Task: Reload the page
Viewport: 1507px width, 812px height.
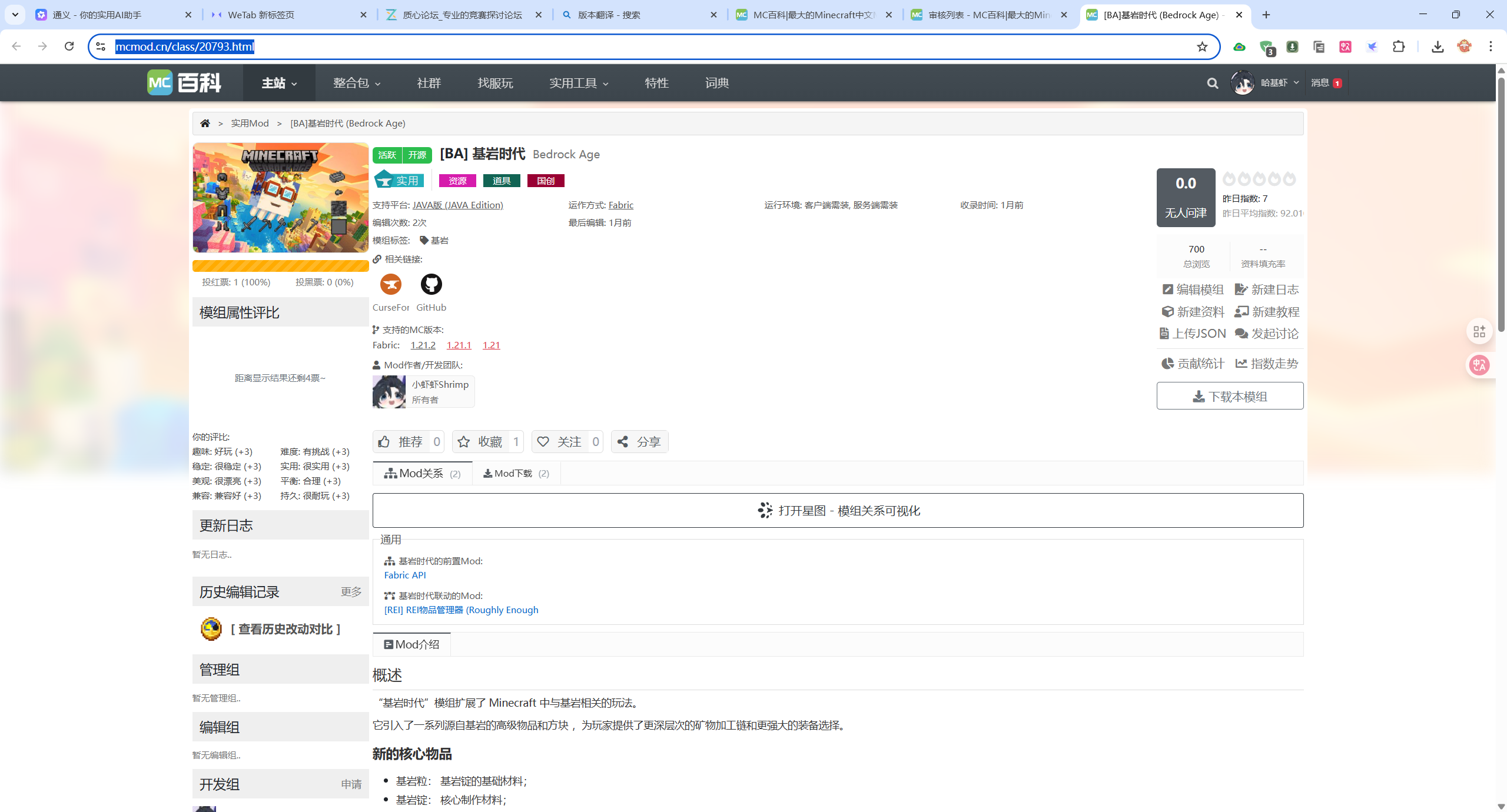Action: click(69, 46)
